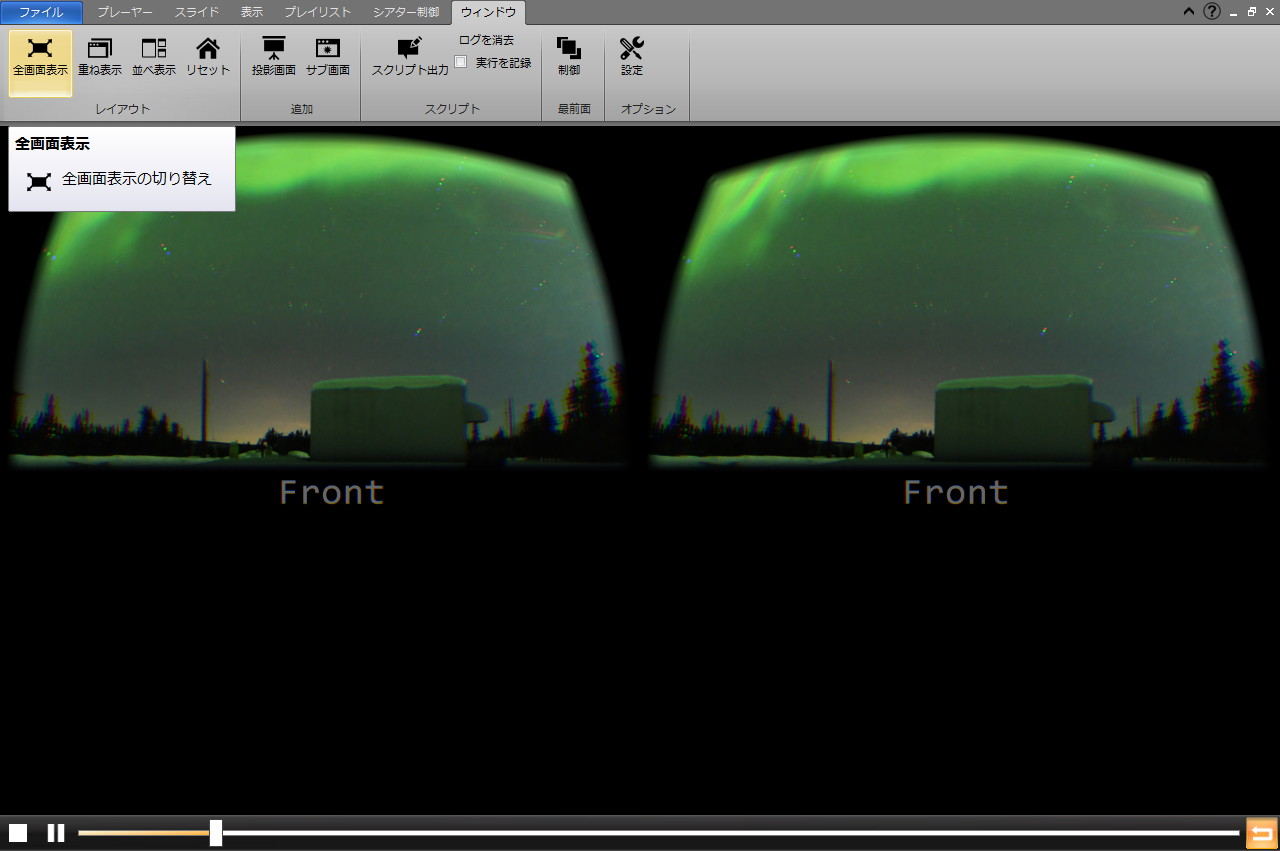Toggle the orange loop repeat button
Screen dimensions: 1280x851
(1262, 833)
